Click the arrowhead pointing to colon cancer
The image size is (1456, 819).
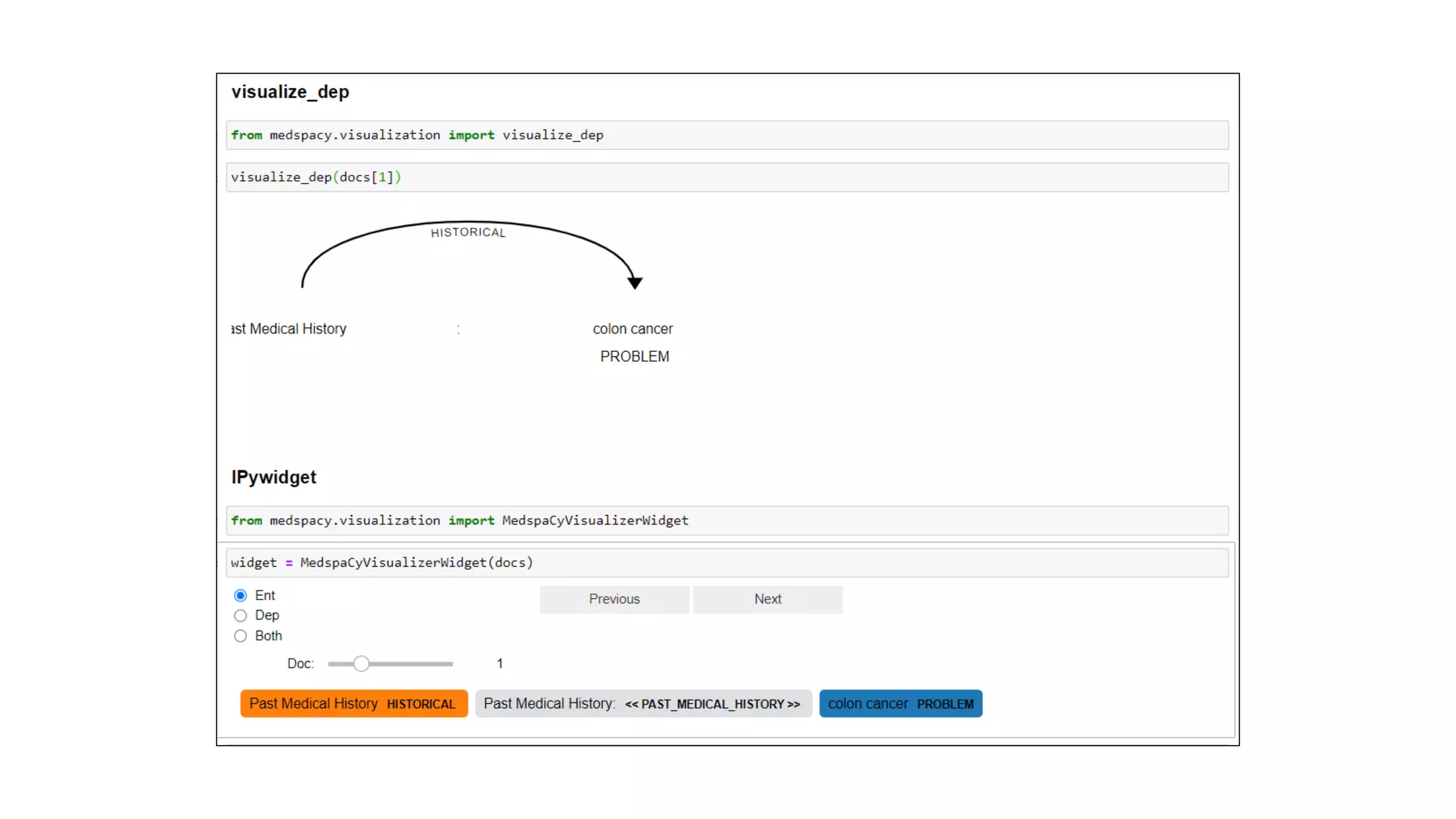[635, 283]
